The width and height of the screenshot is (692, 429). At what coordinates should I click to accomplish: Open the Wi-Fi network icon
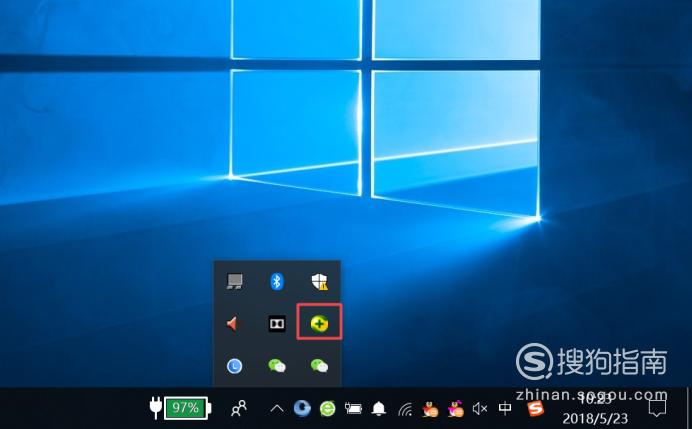coord(405,409)
